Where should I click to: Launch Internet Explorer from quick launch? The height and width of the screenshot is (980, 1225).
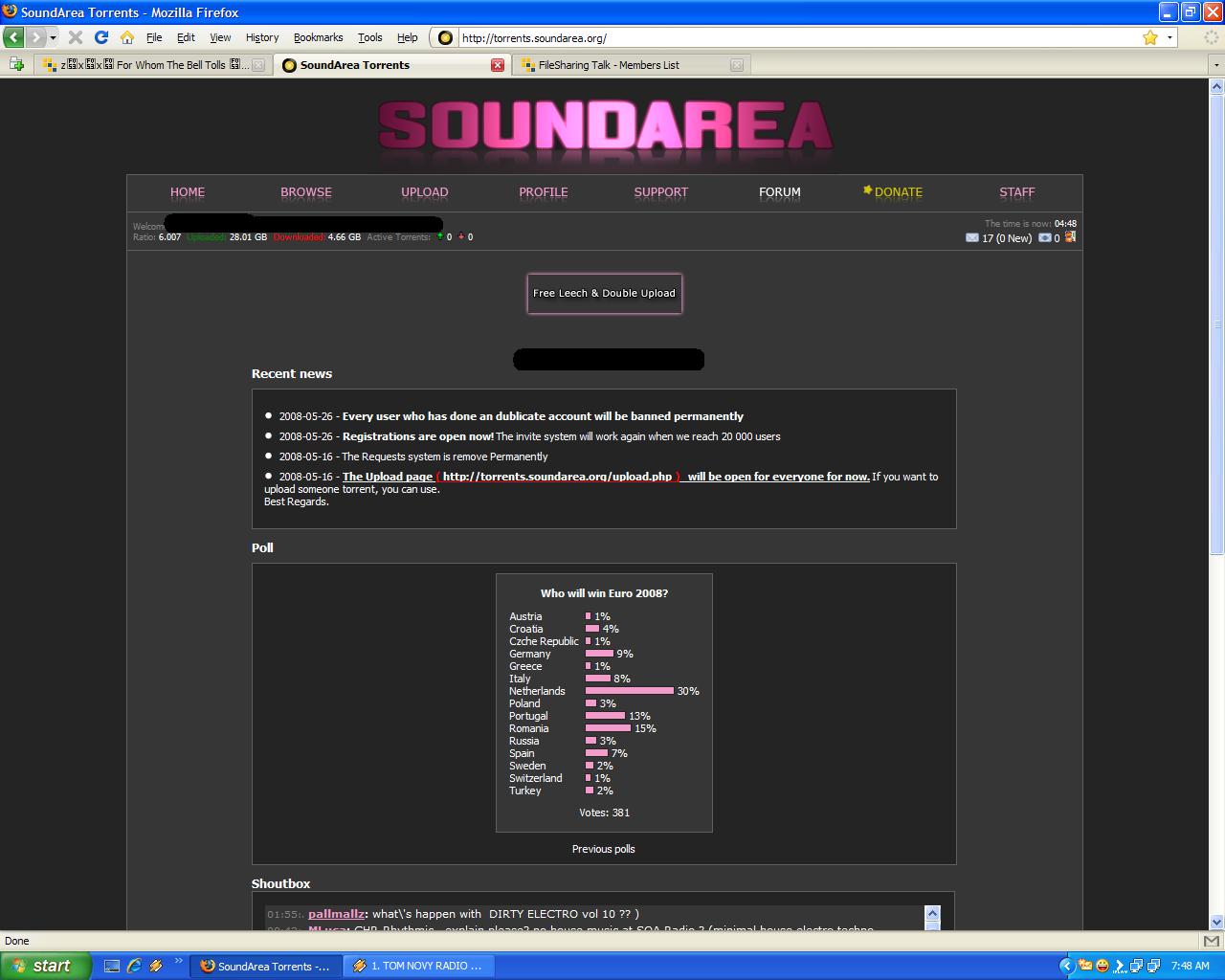(x=134, y=966)
